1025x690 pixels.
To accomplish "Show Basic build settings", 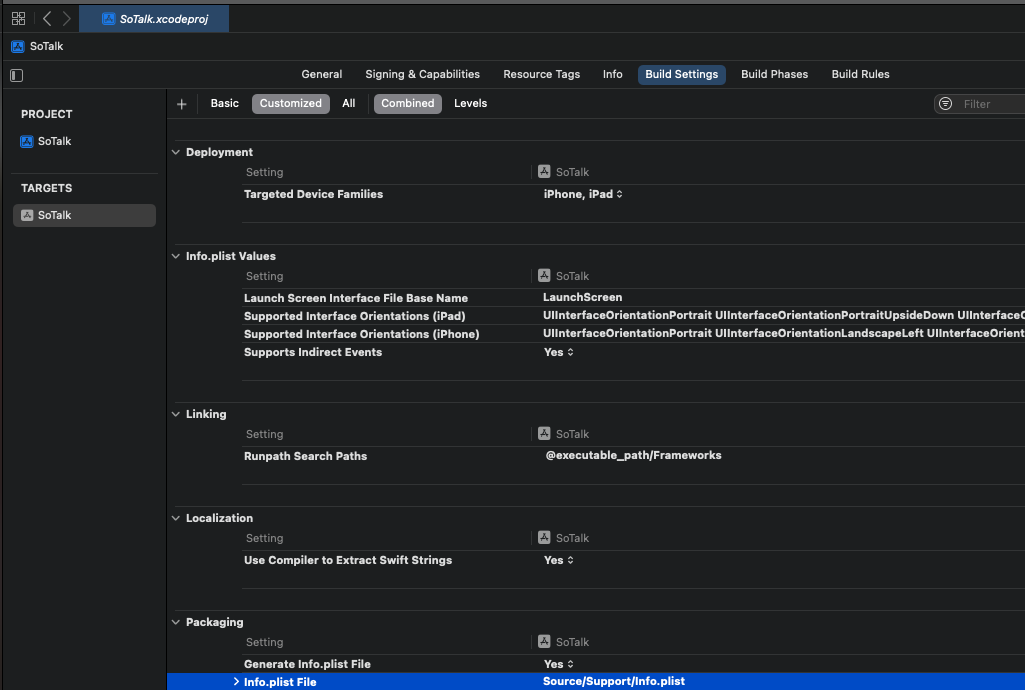I will [224, 103].
